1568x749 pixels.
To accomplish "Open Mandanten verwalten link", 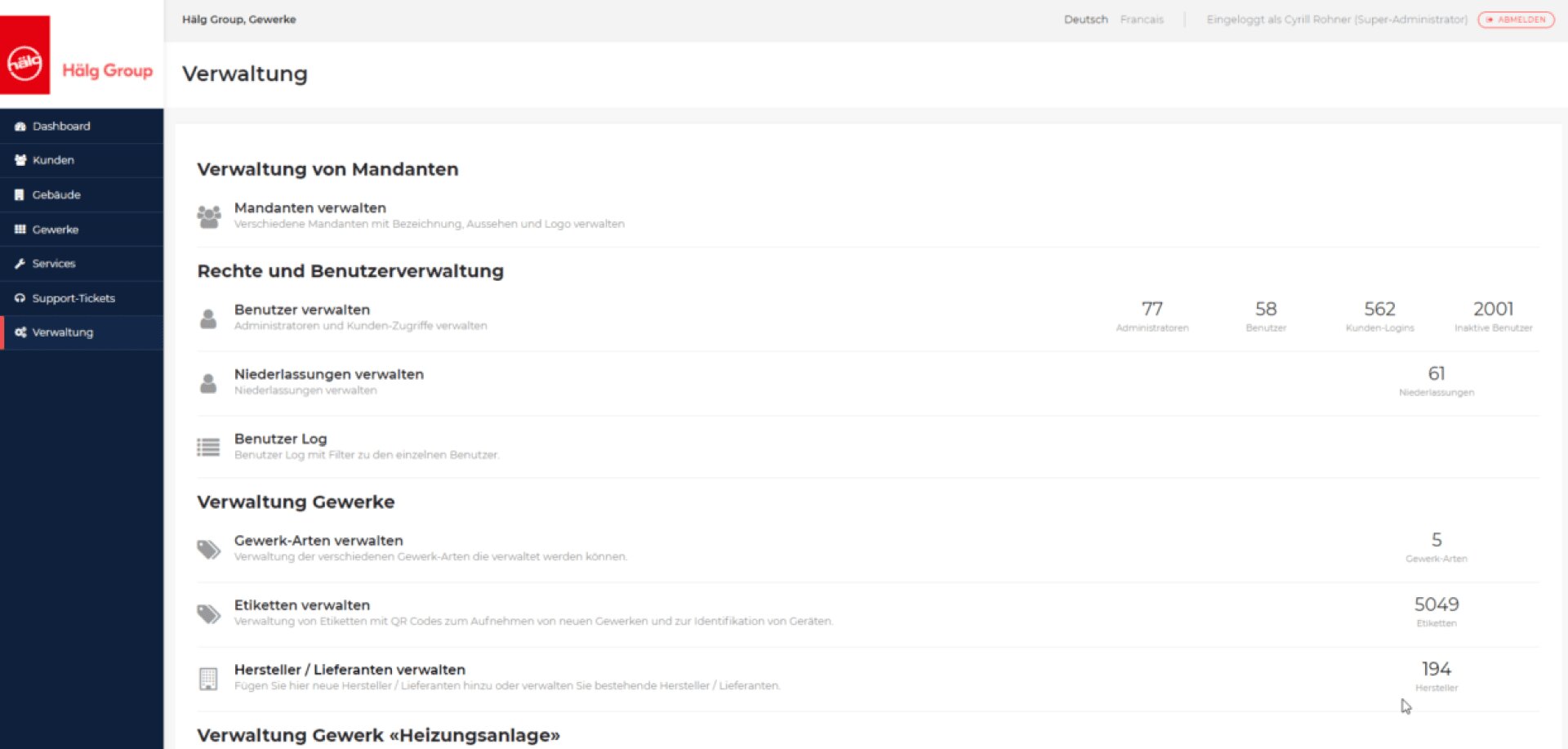I will (310, 208).
